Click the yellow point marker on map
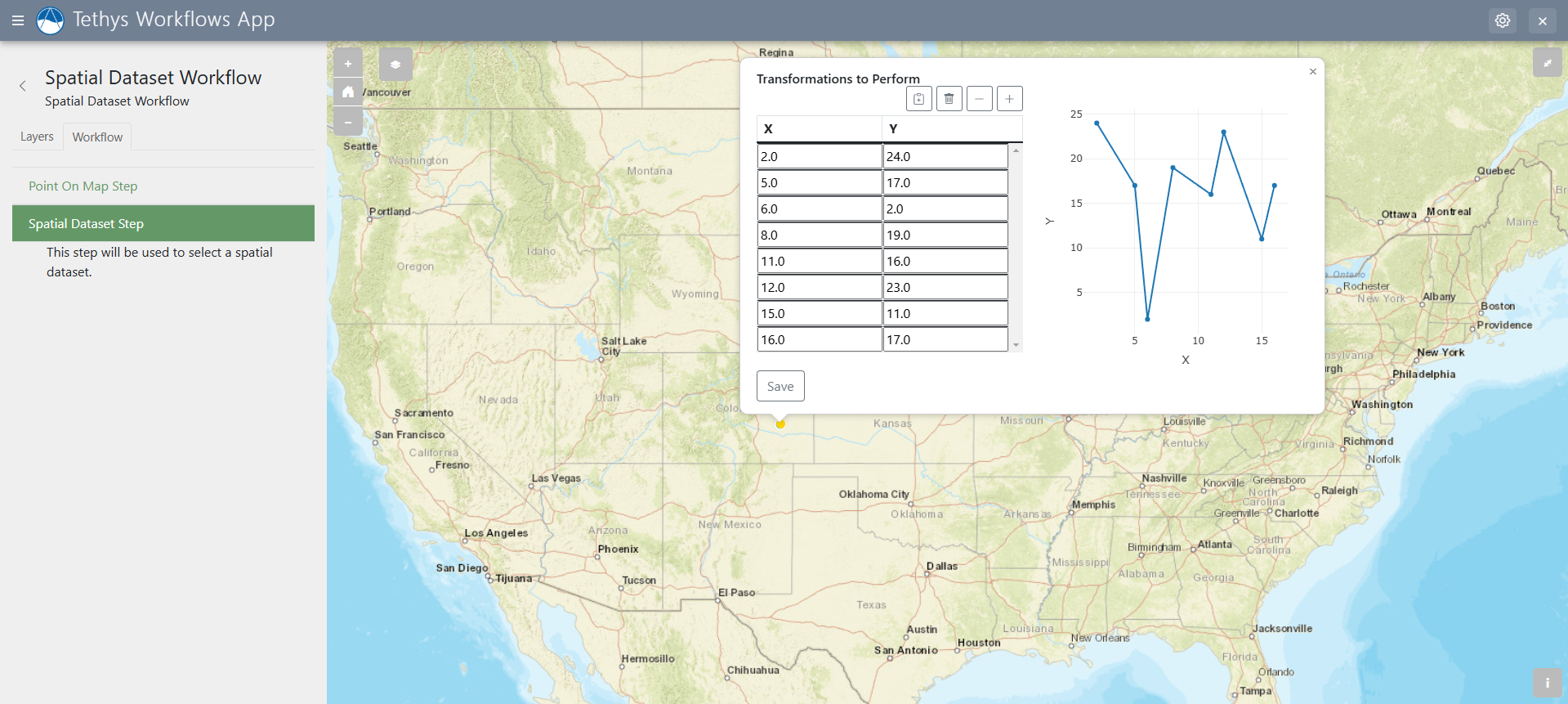1568x704 pixels. [780, 424]
